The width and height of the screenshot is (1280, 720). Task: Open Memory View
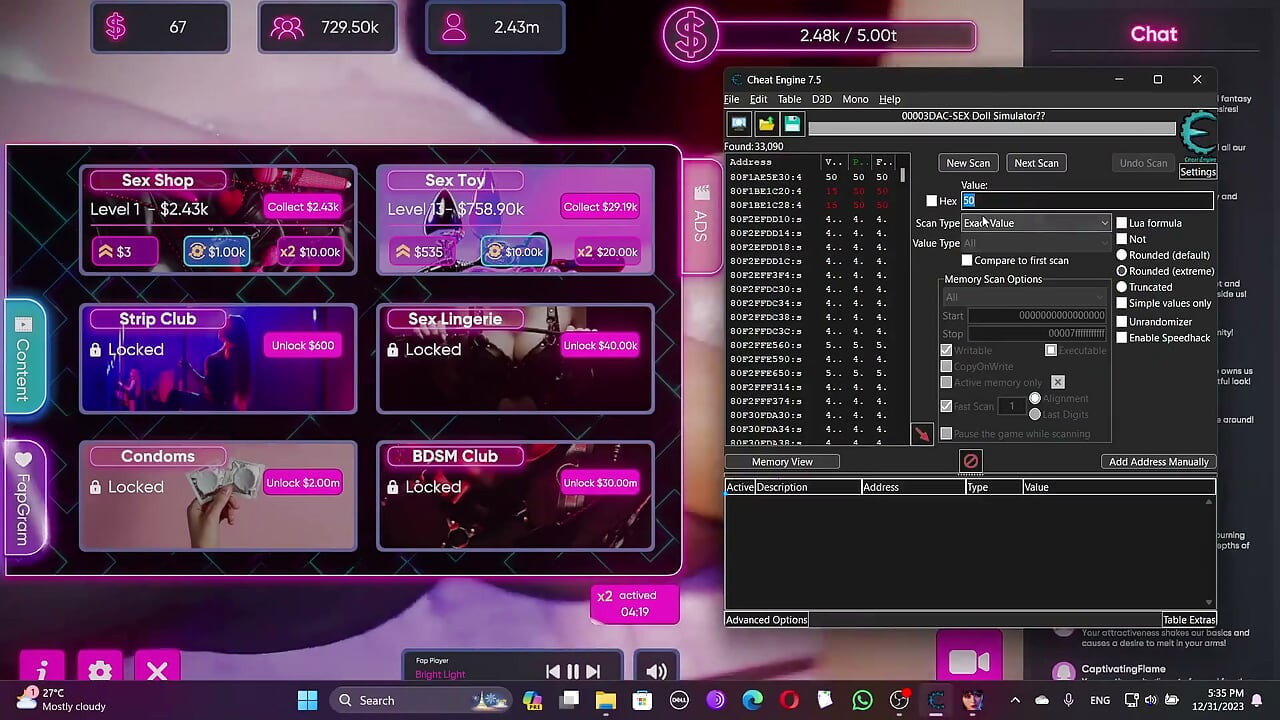(782, 462)
